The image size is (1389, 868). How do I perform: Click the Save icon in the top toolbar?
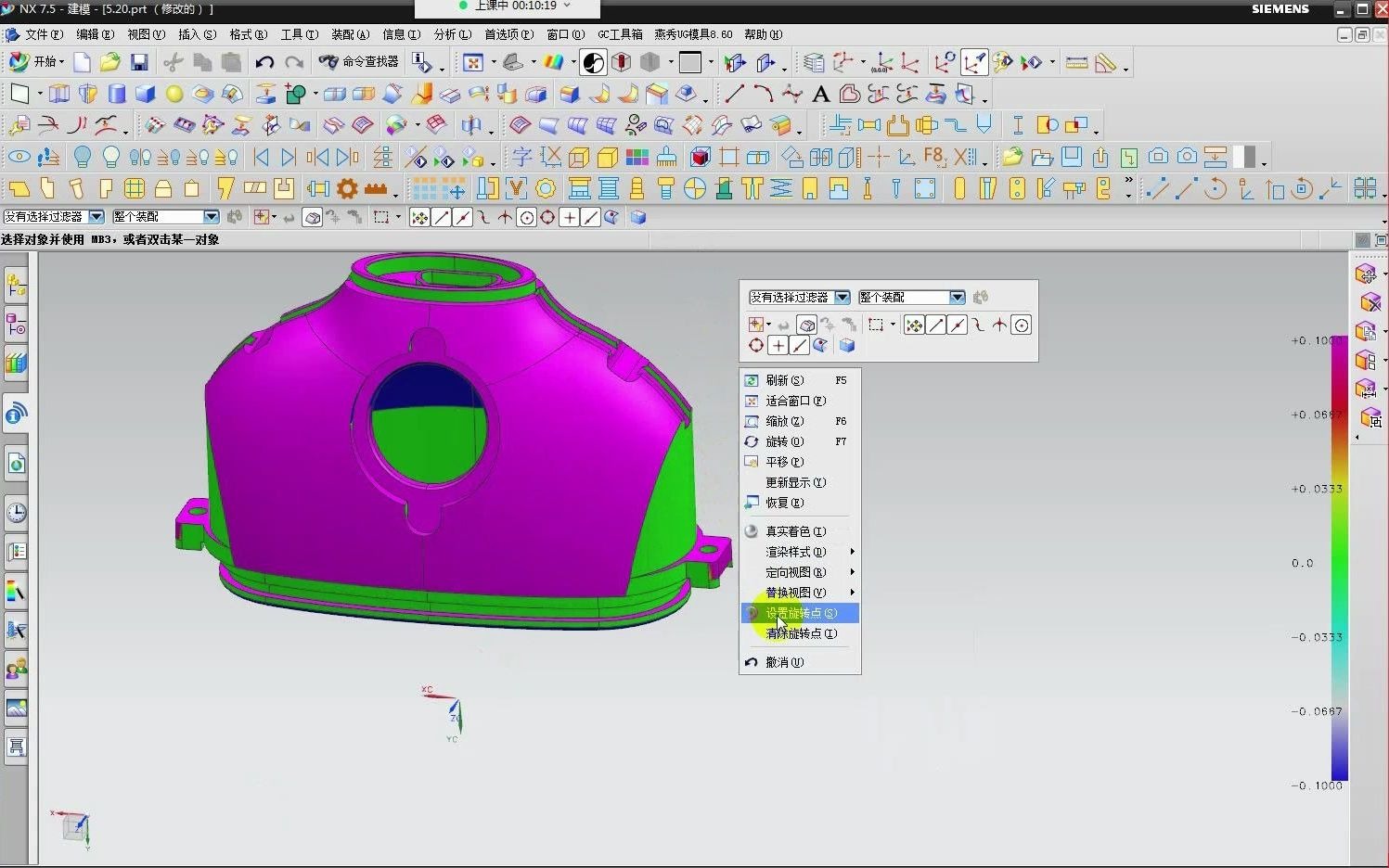tap(139, 62)
